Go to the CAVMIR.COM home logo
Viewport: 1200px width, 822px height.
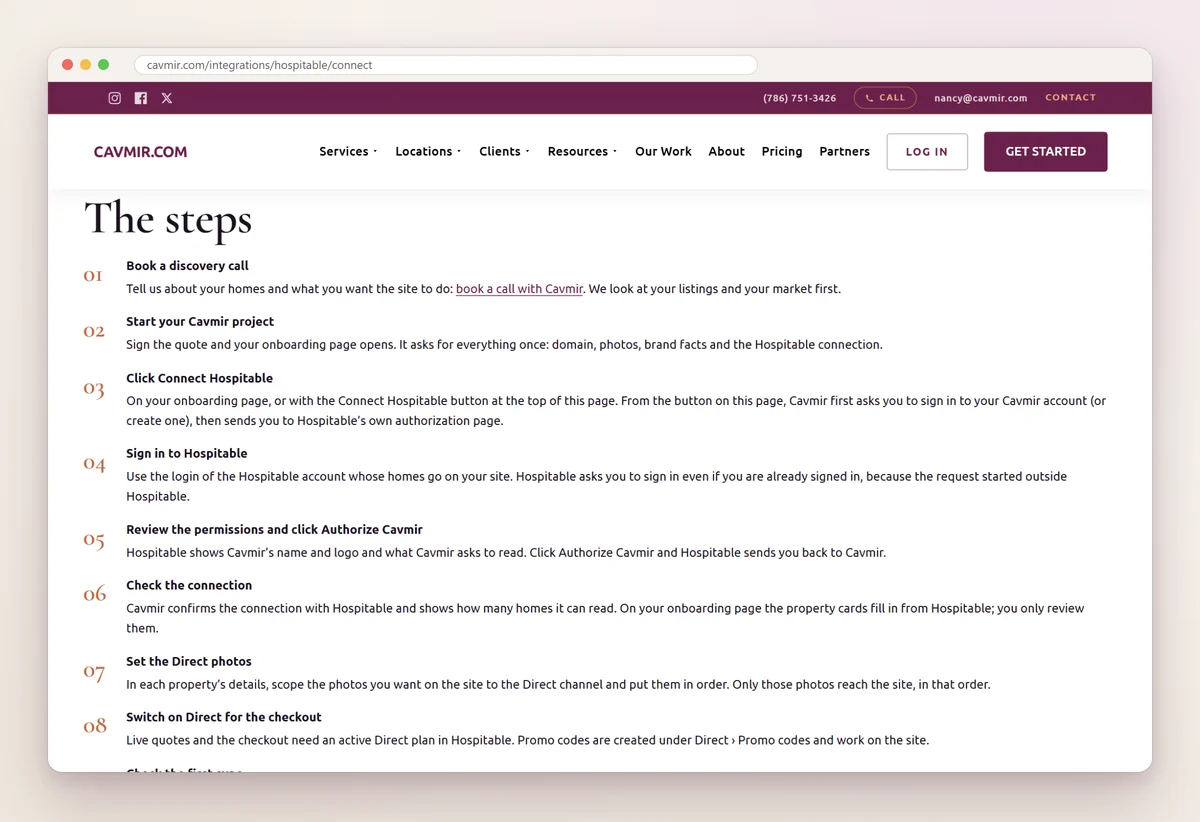click(141, 152)
